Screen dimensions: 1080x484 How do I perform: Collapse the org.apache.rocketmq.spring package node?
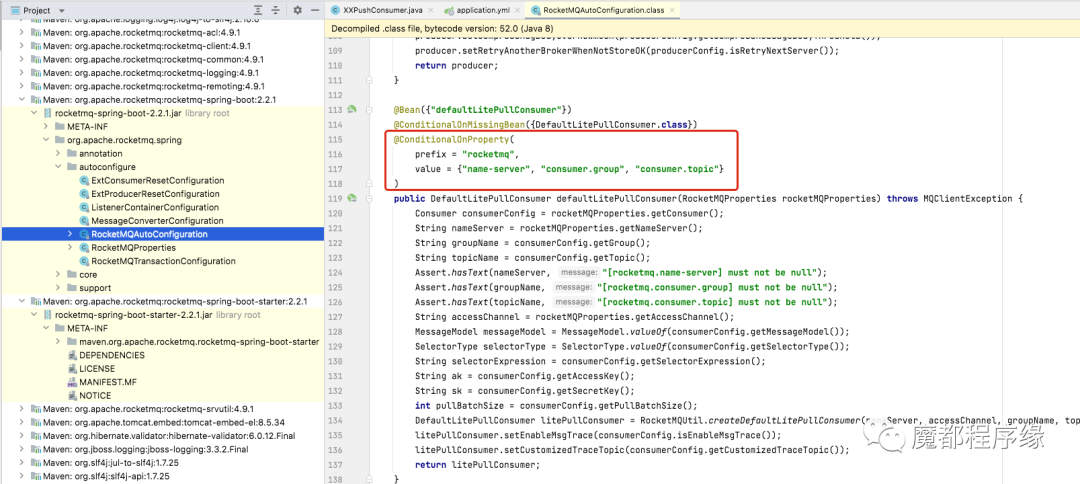[46, 140]
